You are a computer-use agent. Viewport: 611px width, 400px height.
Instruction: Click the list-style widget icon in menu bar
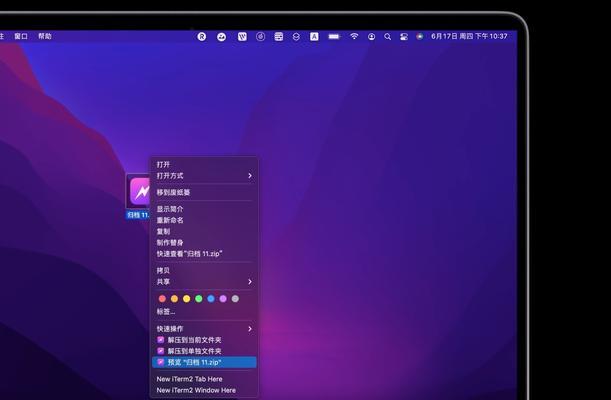(279, 37)
